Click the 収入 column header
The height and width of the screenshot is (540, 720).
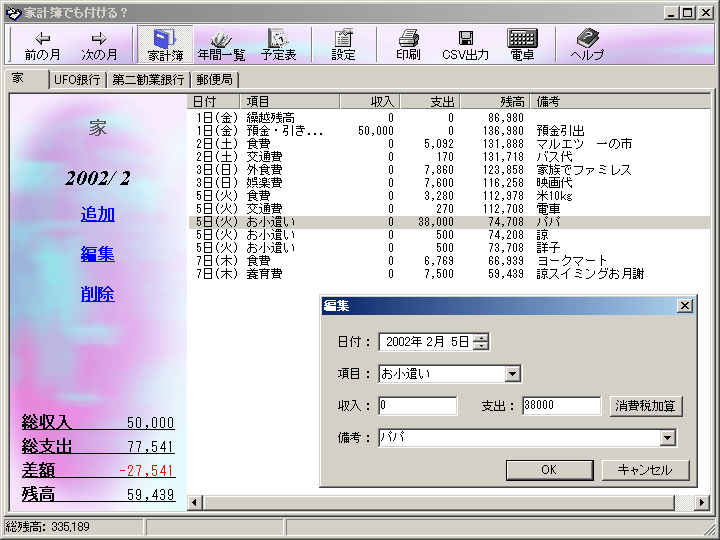(370, 101)
